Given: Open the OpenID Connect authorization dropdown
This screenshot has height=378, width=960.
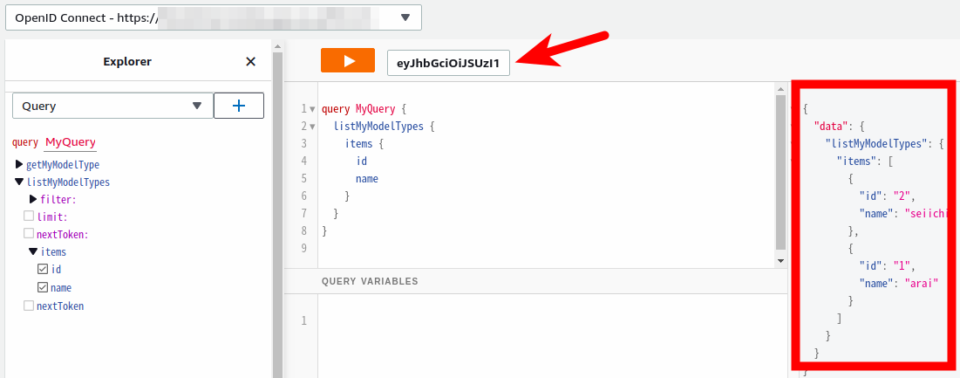Looking at the screenshot, I should pos(213,18).
